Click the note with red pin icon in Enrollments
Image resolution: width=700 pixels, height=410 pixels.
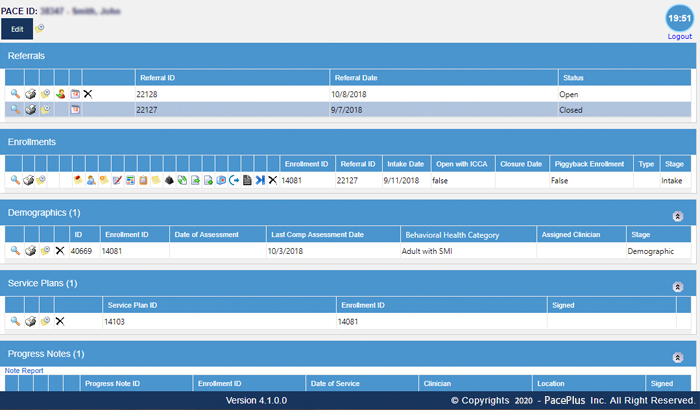tap(78, 180)
